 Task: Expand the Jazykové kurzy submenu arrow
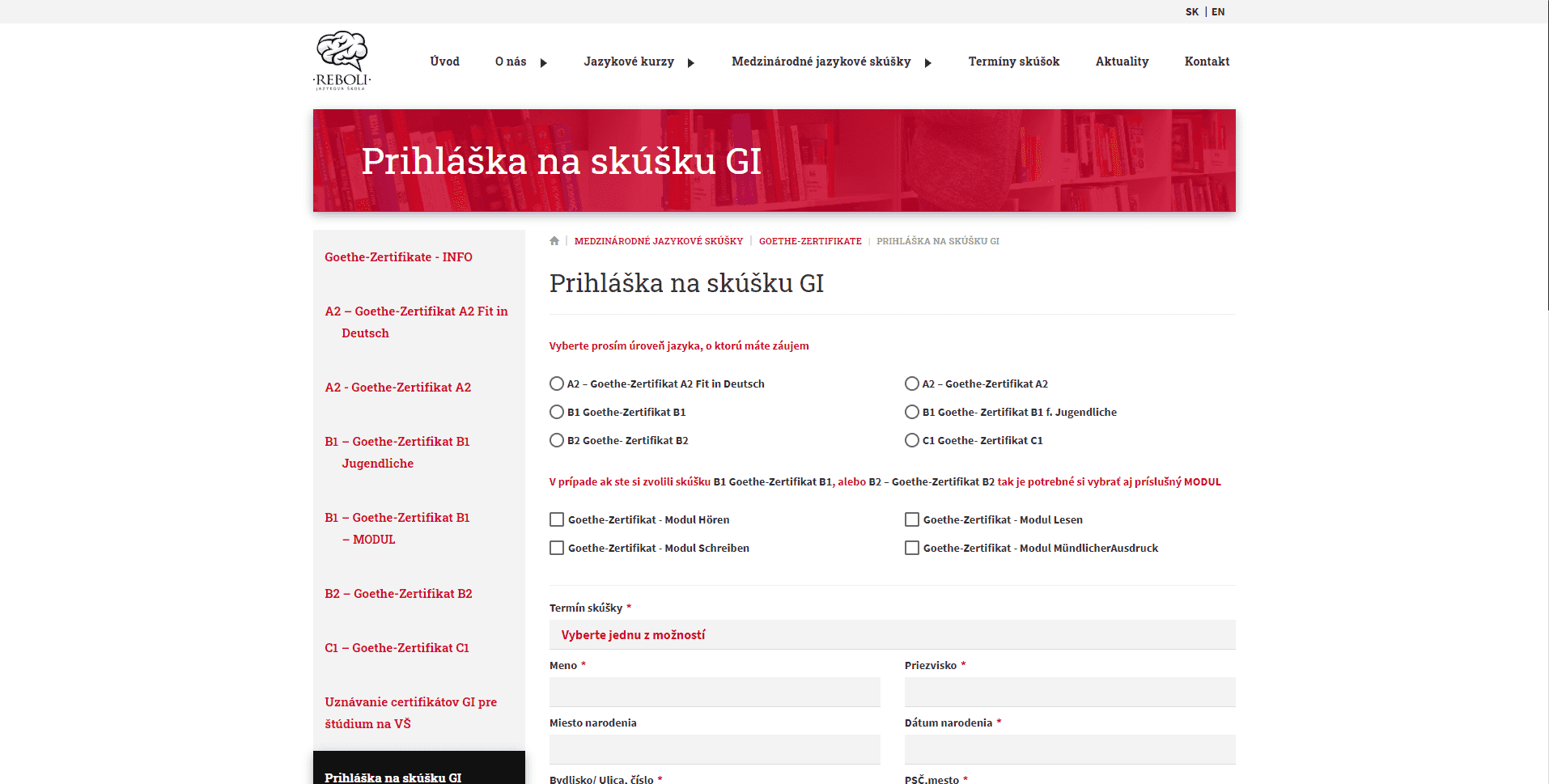click(691, 63)
